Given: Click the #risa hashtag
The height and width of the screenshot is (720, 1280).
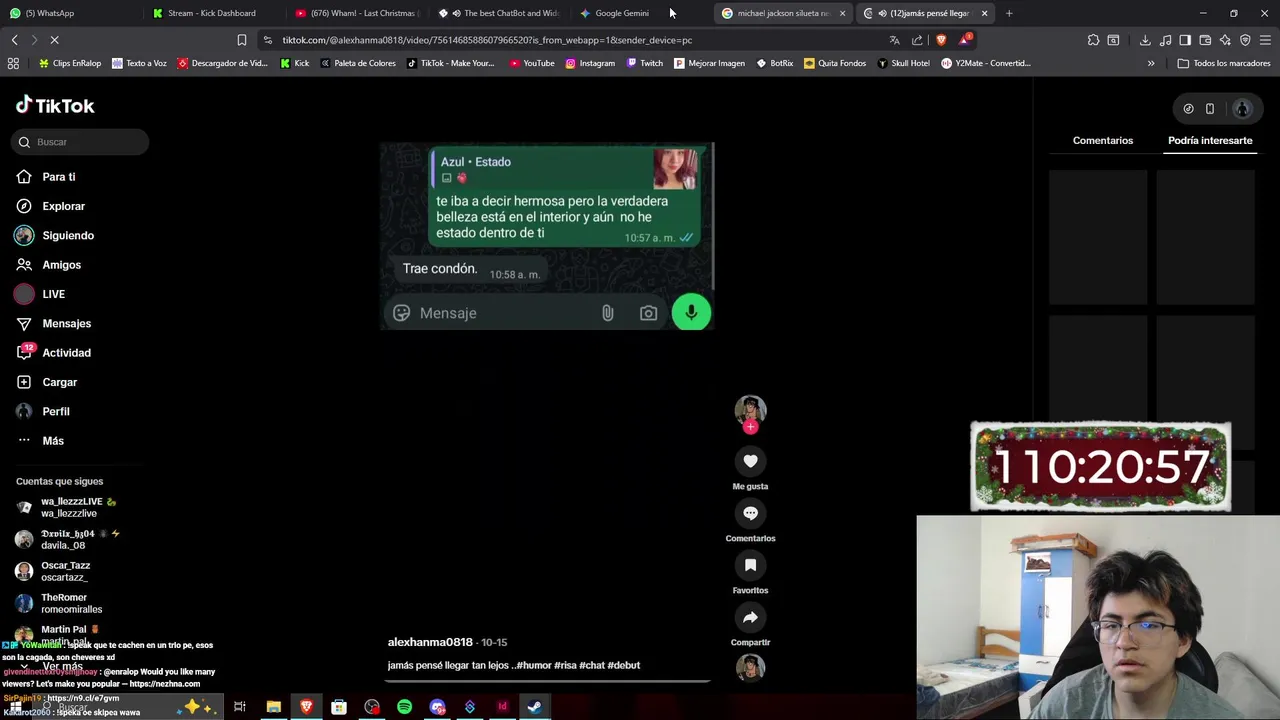Looking at the screenshot, I should click(x=565, y=665).
